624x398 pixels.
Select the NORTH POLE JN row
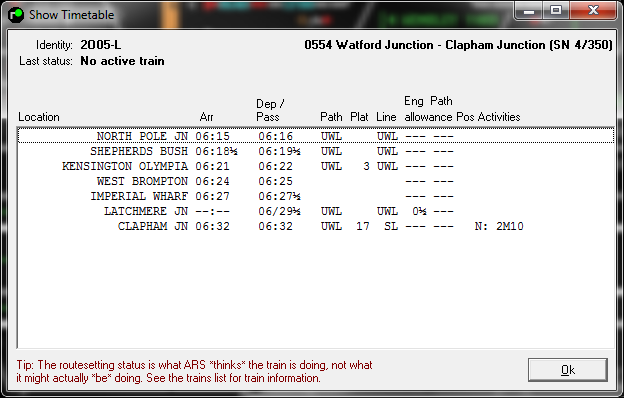click(x=316, y=136)
